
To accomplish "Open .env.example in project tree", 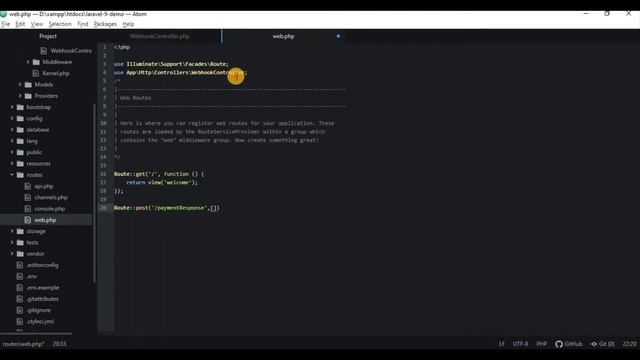I will tap(42, 288).
